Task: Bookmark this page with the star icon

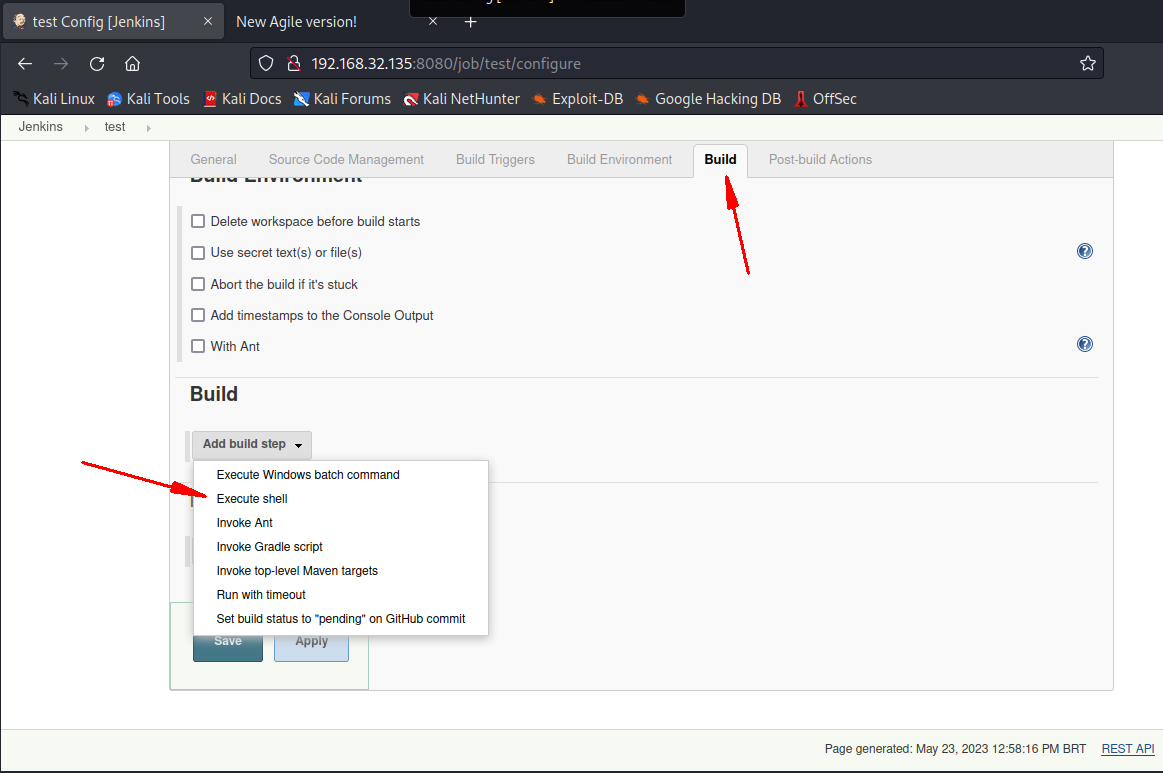Action: tap(1087, 64)
